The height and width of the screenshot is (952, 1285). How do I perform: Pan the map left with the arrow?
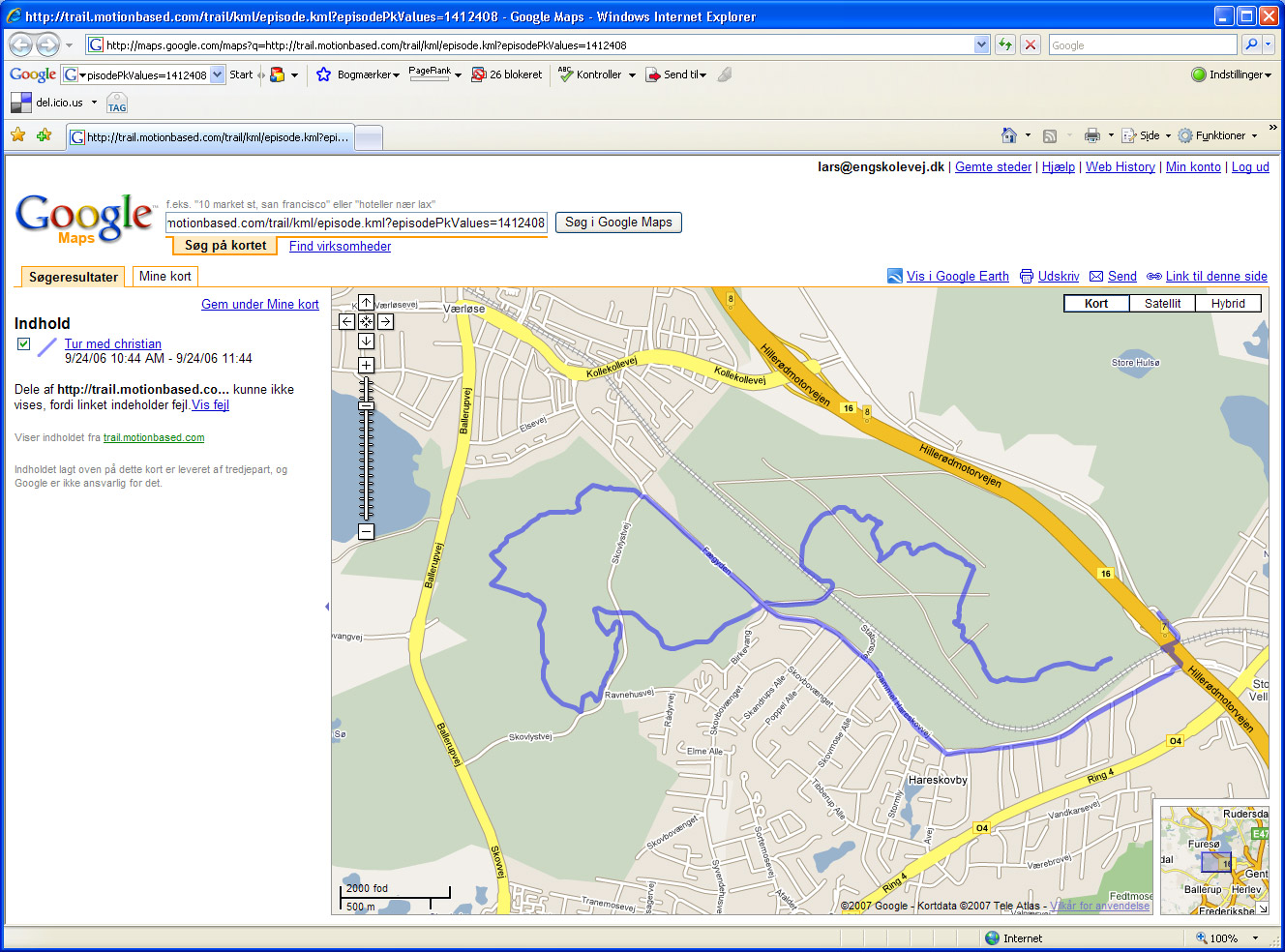click(346, 321)
